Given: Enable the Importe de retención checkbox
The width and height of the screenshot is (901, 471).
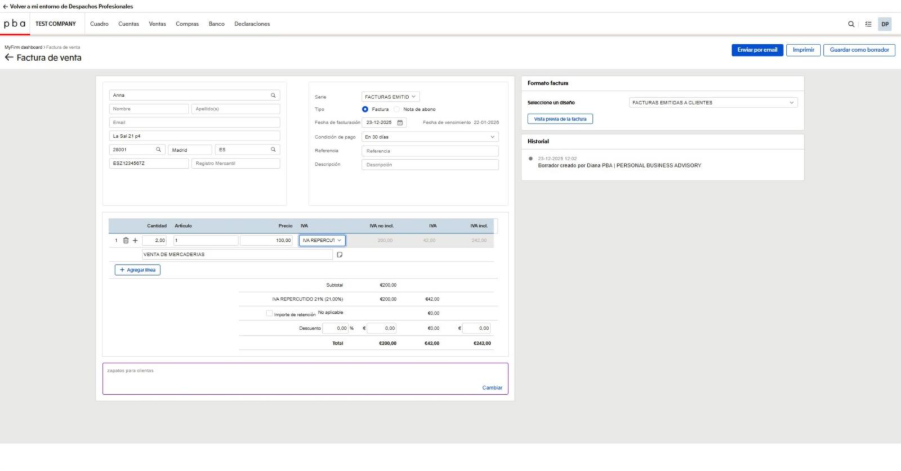Looking at the screenshot, I should (x=270, y=313).
